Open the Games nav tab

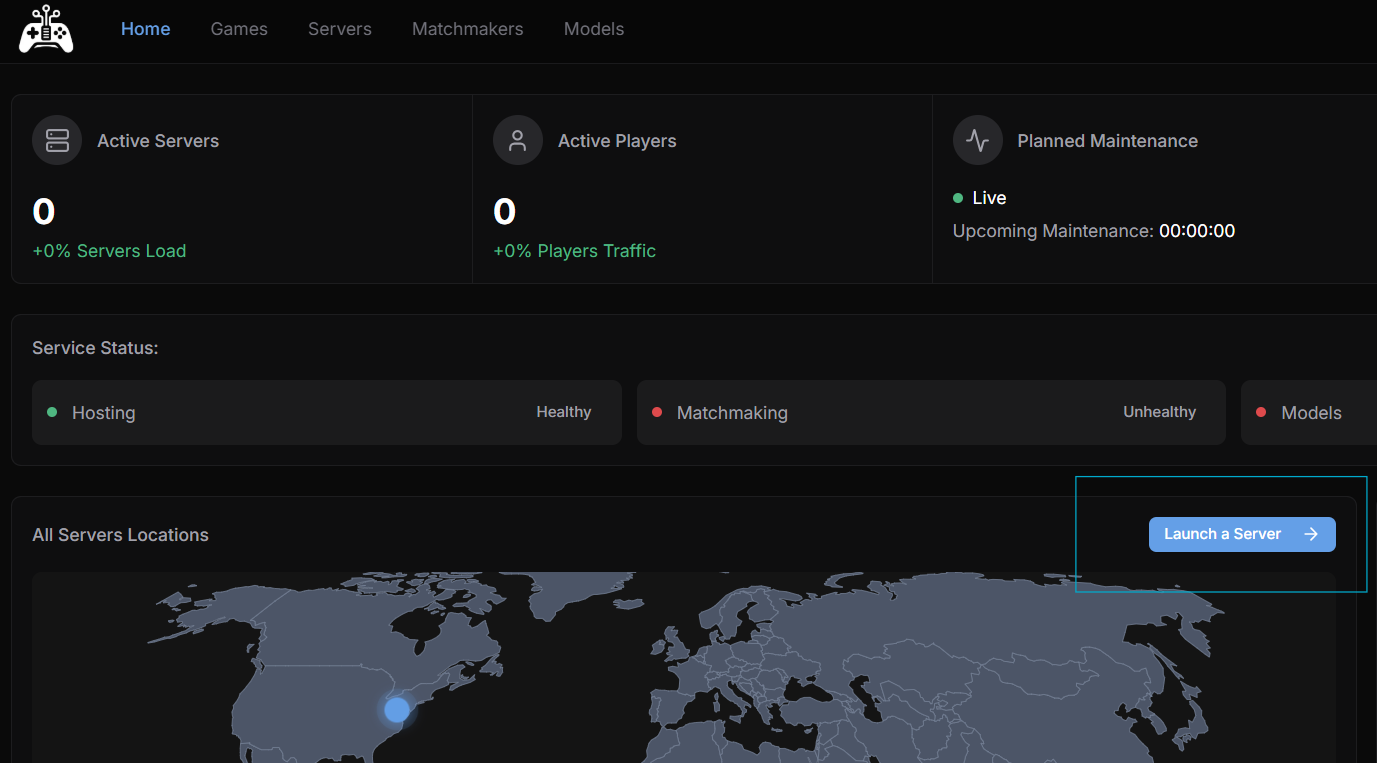coord(239,29)
